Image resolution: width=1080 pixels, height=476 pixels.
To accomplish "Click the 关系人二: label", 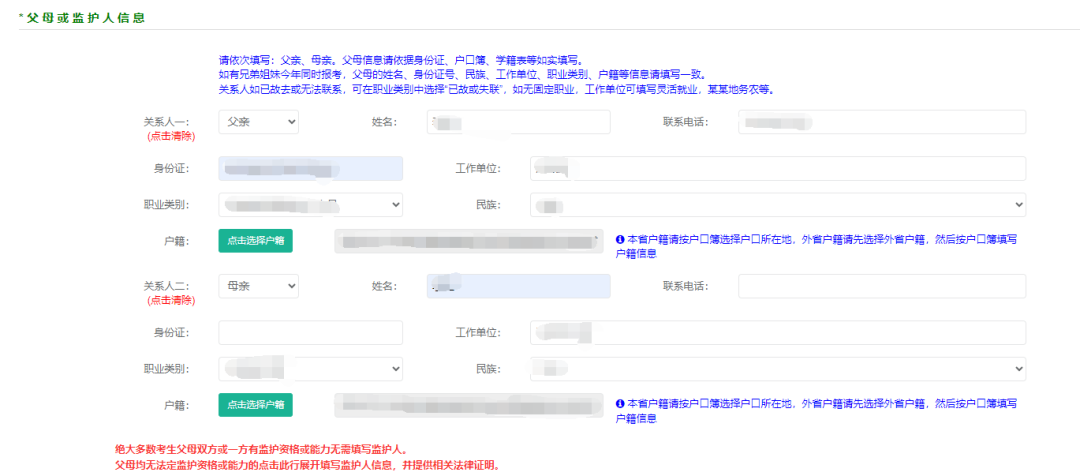I will click(166, 286).
